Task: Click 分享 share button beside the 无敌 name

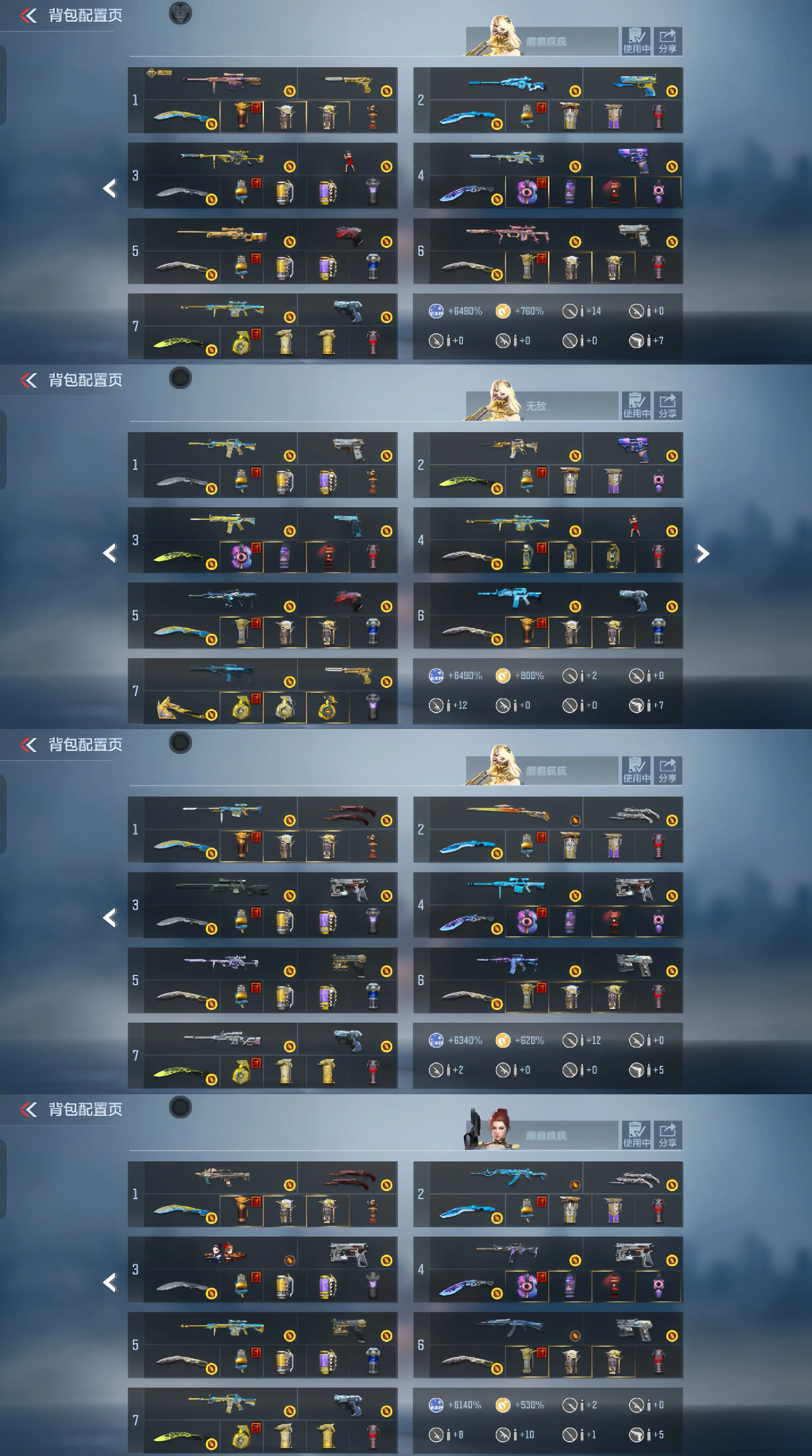Action: tap(667, 406)
